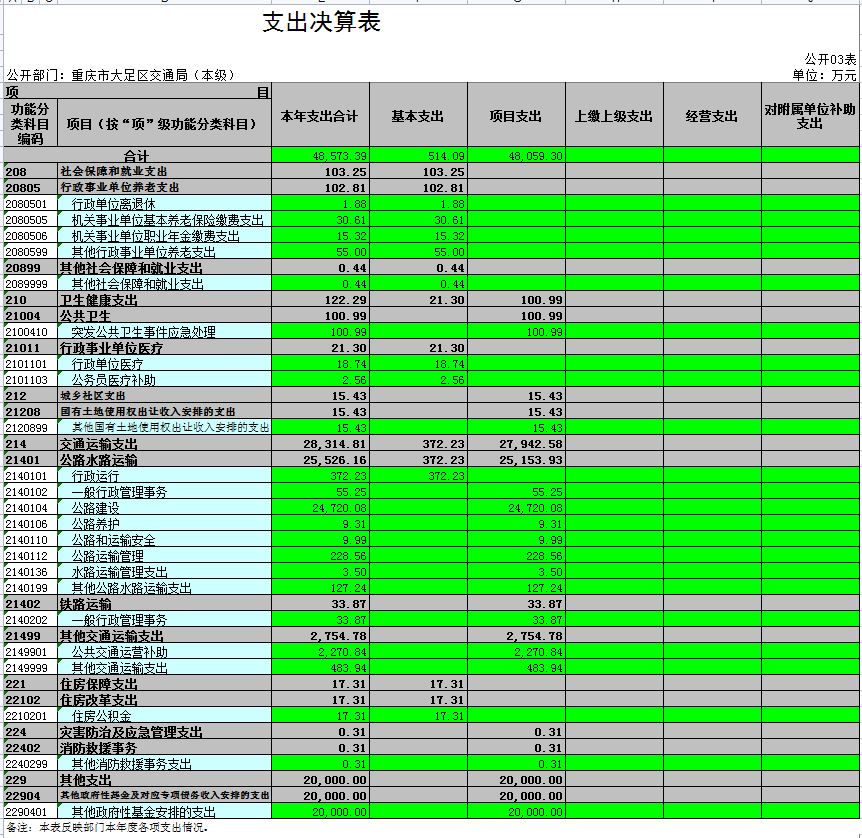
Task: Click the value 27,942.58
Action: click(531, 444)
